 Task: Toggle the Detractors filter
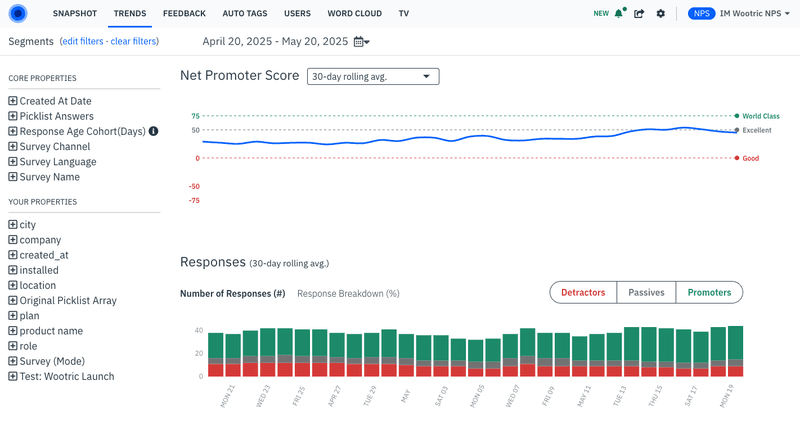pos(583,293)
